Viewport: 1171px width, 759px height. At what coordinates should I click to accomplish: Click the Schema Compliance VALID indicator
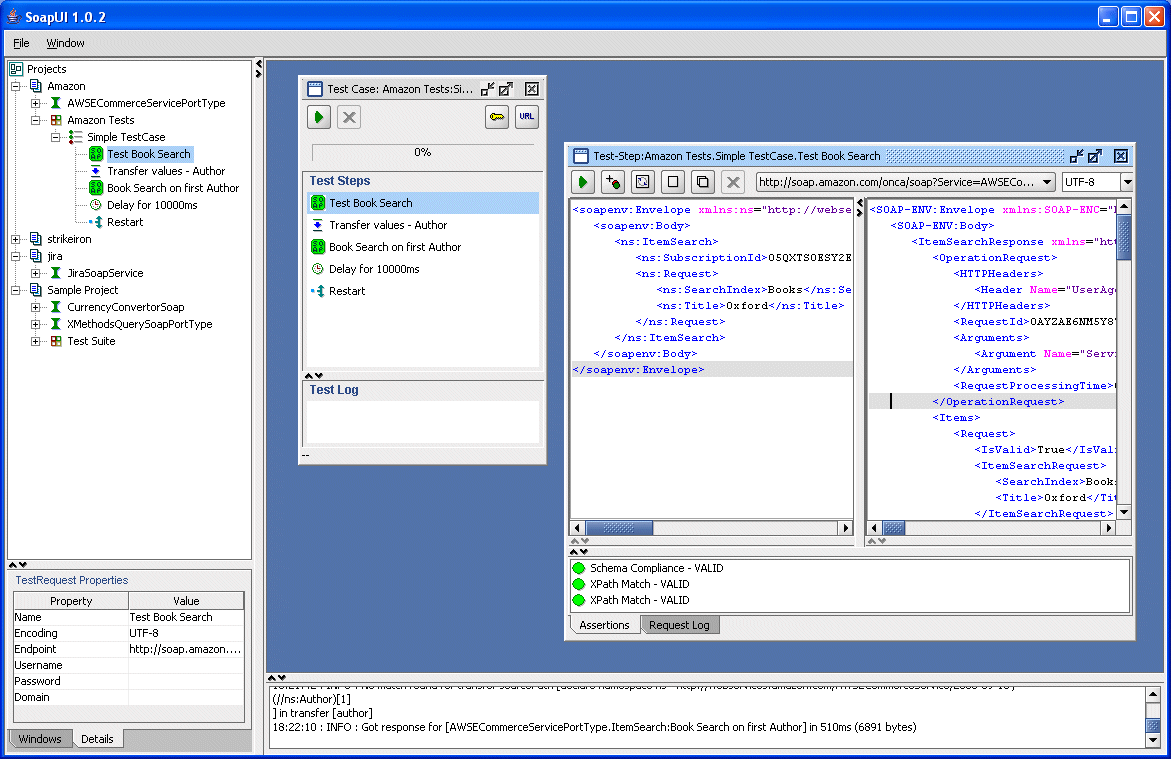click(x=578, y=567)
